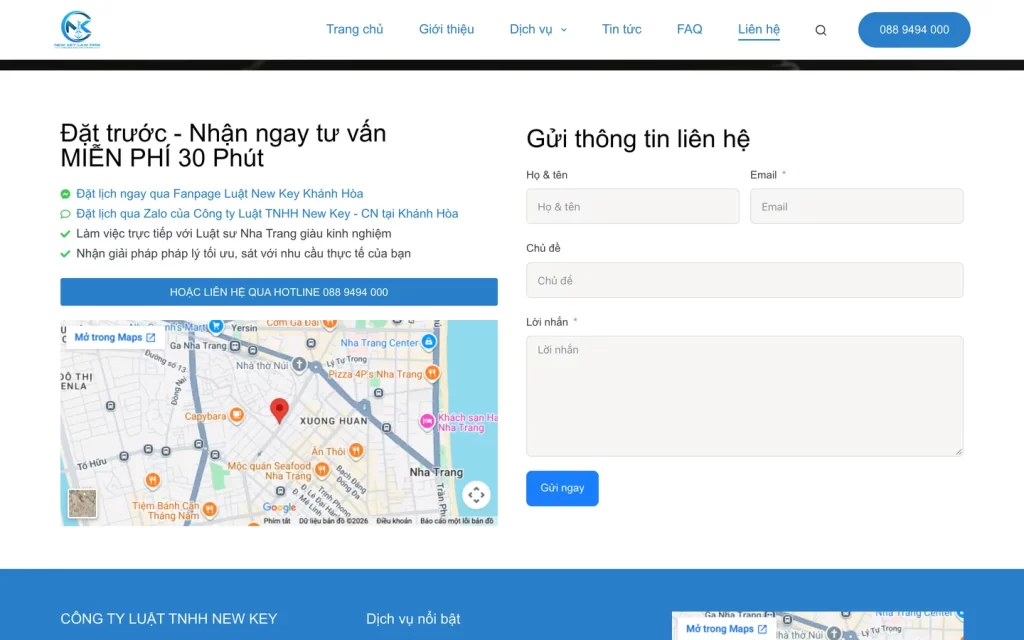Open Mở trong Maps link on main map
The image size is (1024, 640).
click(x=114, y=337)
